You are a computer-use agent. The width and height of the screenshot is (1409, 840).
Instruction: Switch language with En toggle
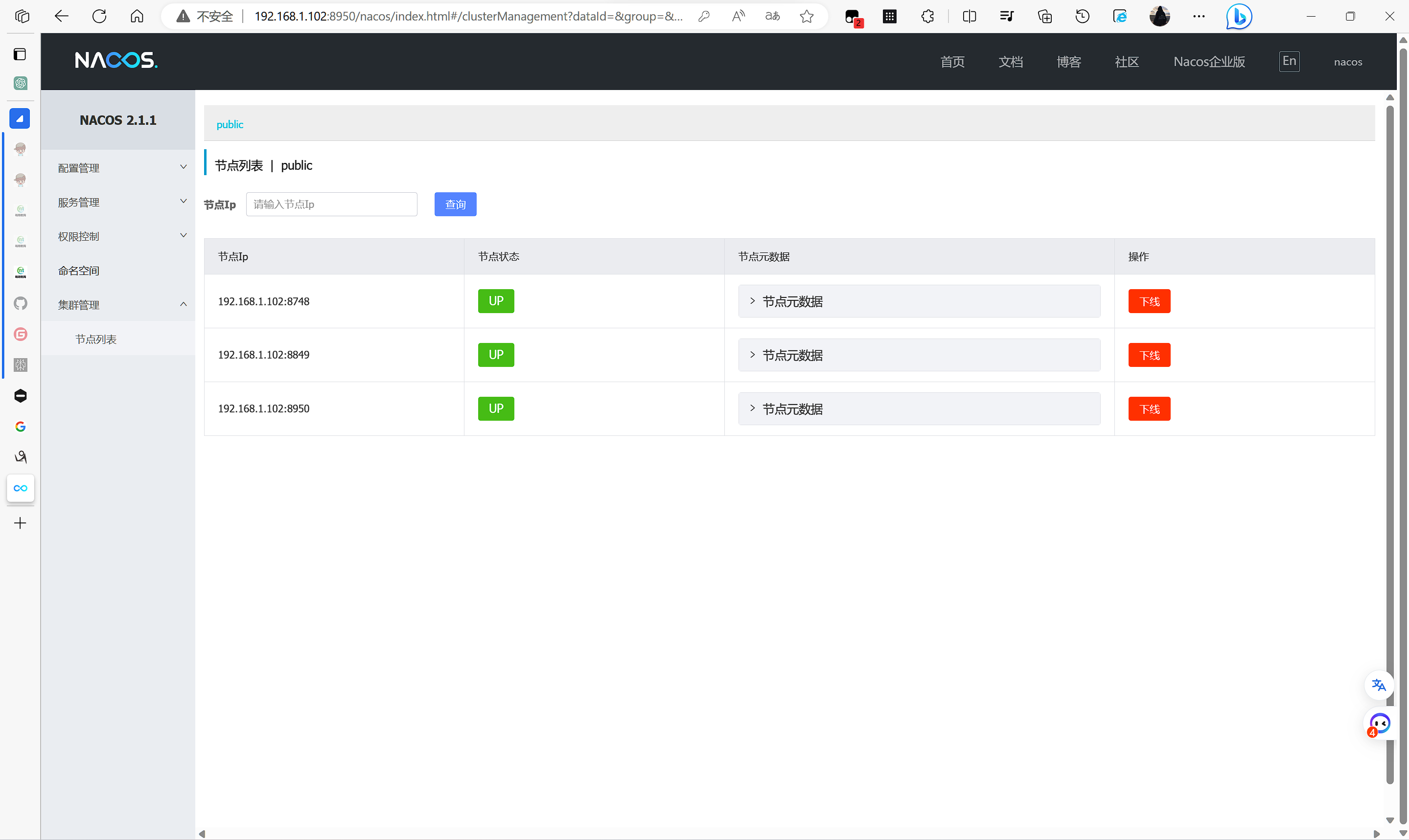point(1289,61)
